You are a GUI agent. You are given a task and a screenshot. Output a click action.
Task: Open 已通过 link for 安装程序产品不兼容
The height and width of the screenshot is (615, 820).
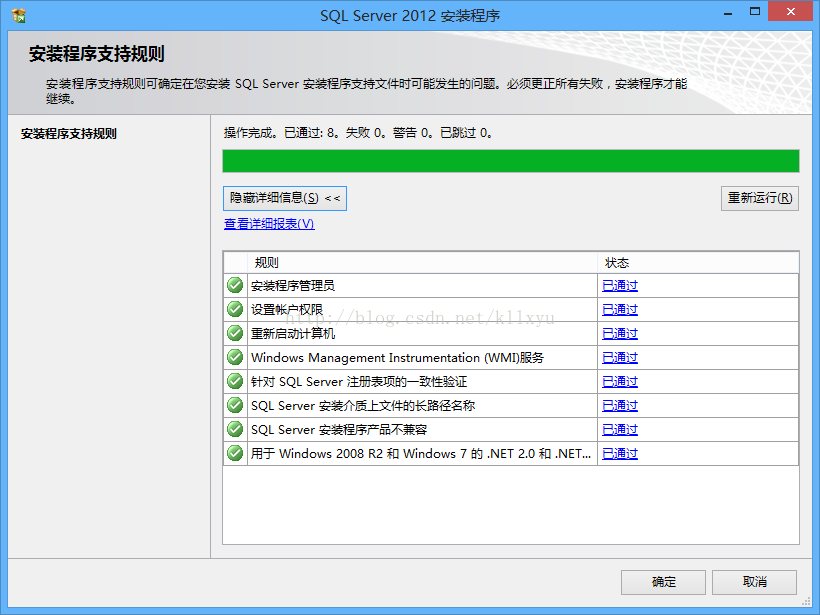pos(620,430)
